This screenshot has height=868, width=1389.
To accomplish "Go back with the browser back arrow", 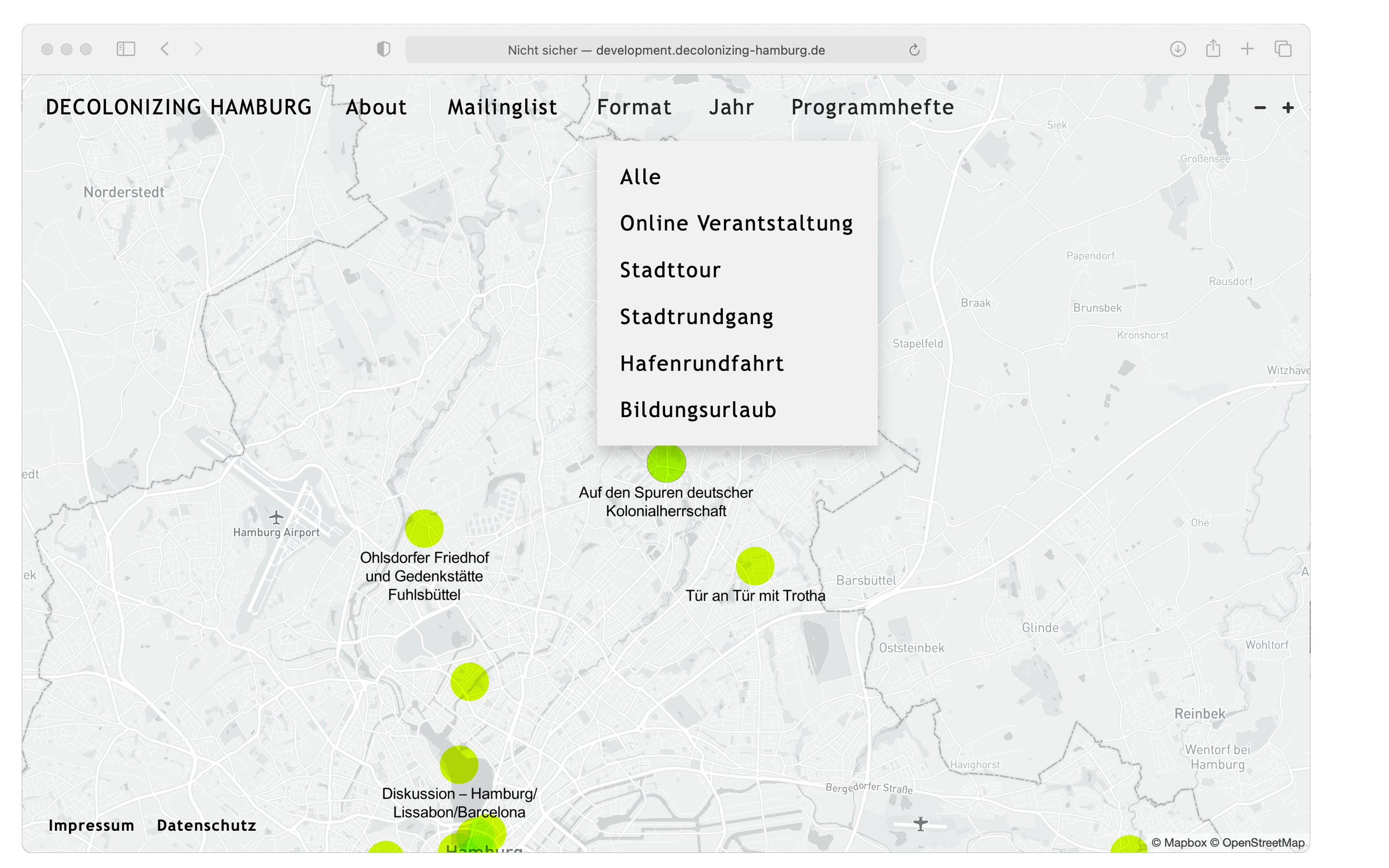I will tap(165, 49).
